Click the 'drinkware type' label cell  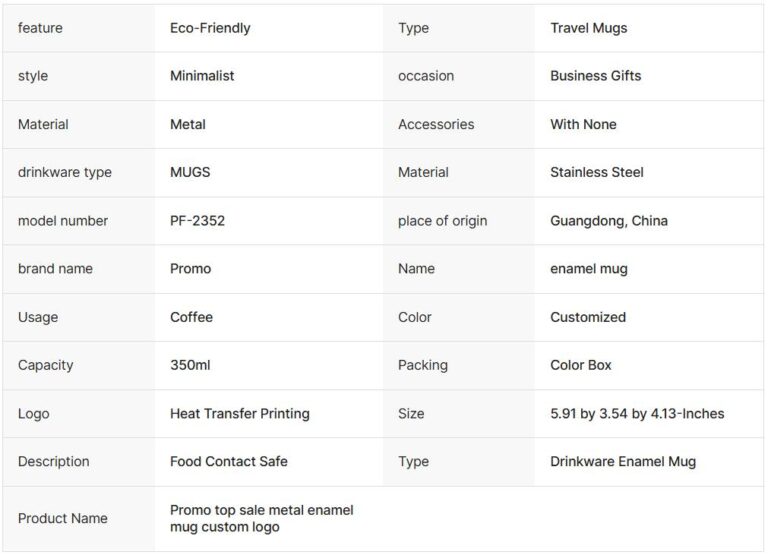[65, 172]
